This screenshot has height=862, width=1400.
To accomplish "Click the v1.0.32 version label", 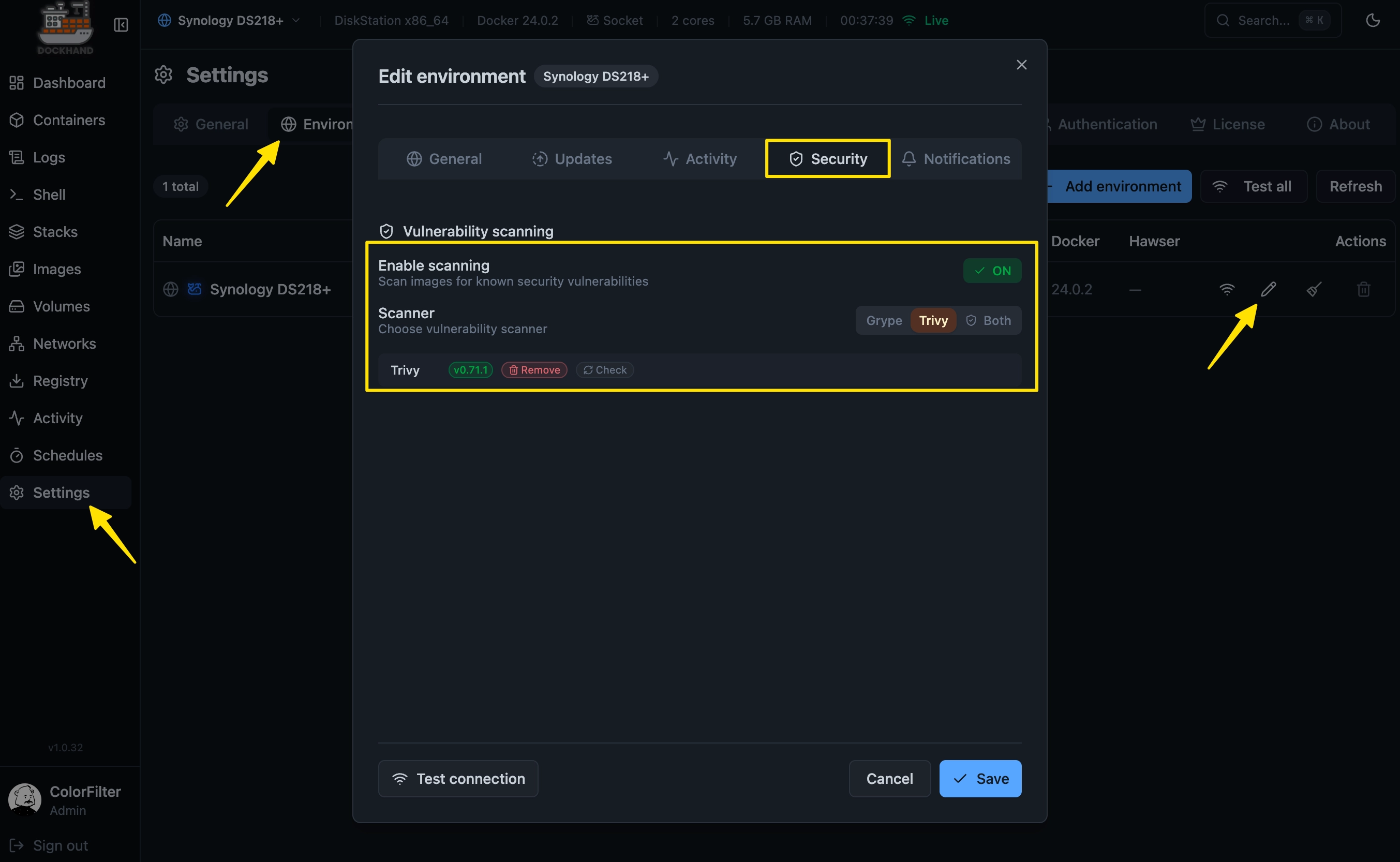I will (66, 748).
